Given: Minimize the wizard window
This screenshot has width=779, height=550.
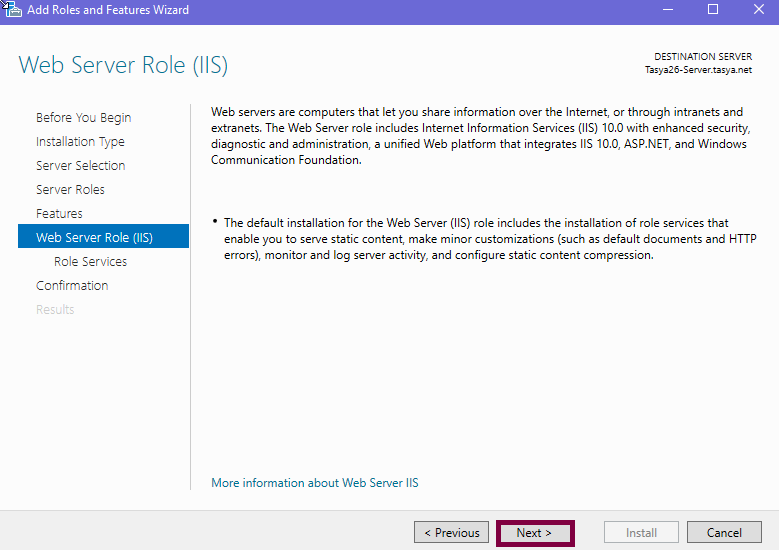Looking at the screenshot, I should [x=668, y=9].
